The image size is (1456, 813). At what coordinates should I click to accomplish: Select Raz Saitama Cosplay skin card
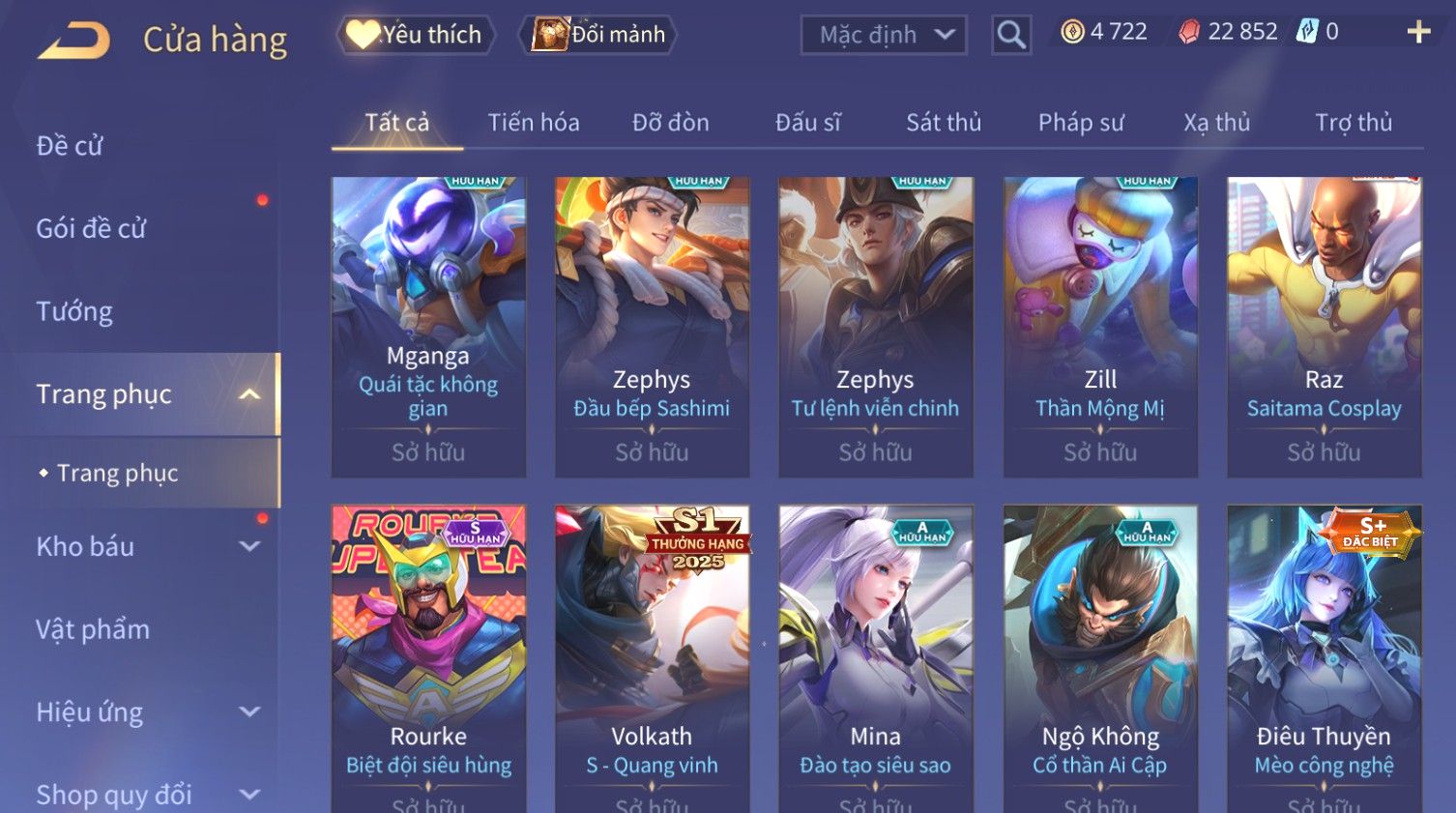click(1324, 327)
